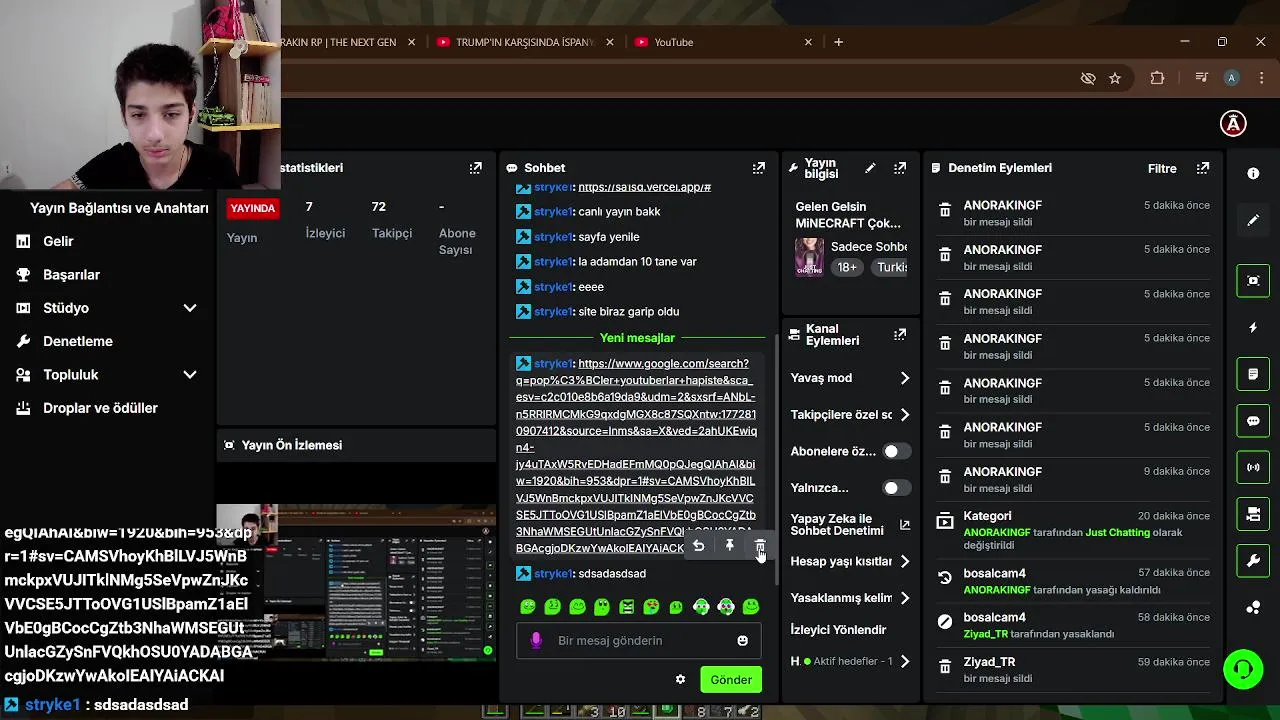This screenshot has width=1280, height=720.
Task: Pop out the İstatistikleri panel
Action: 476,168
